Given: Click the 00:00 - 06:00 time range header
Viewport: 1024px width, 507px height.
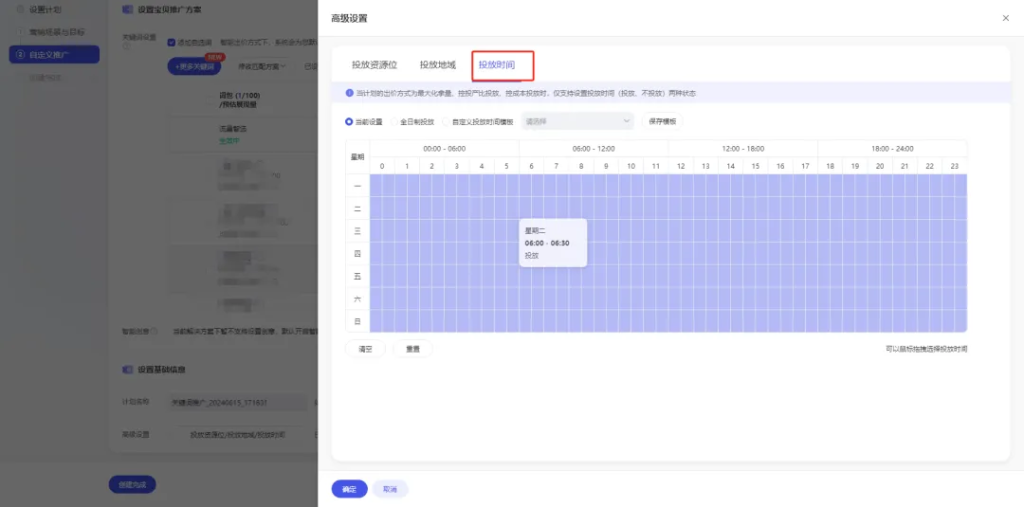Looking at the screenshot, I should [444, 148].
